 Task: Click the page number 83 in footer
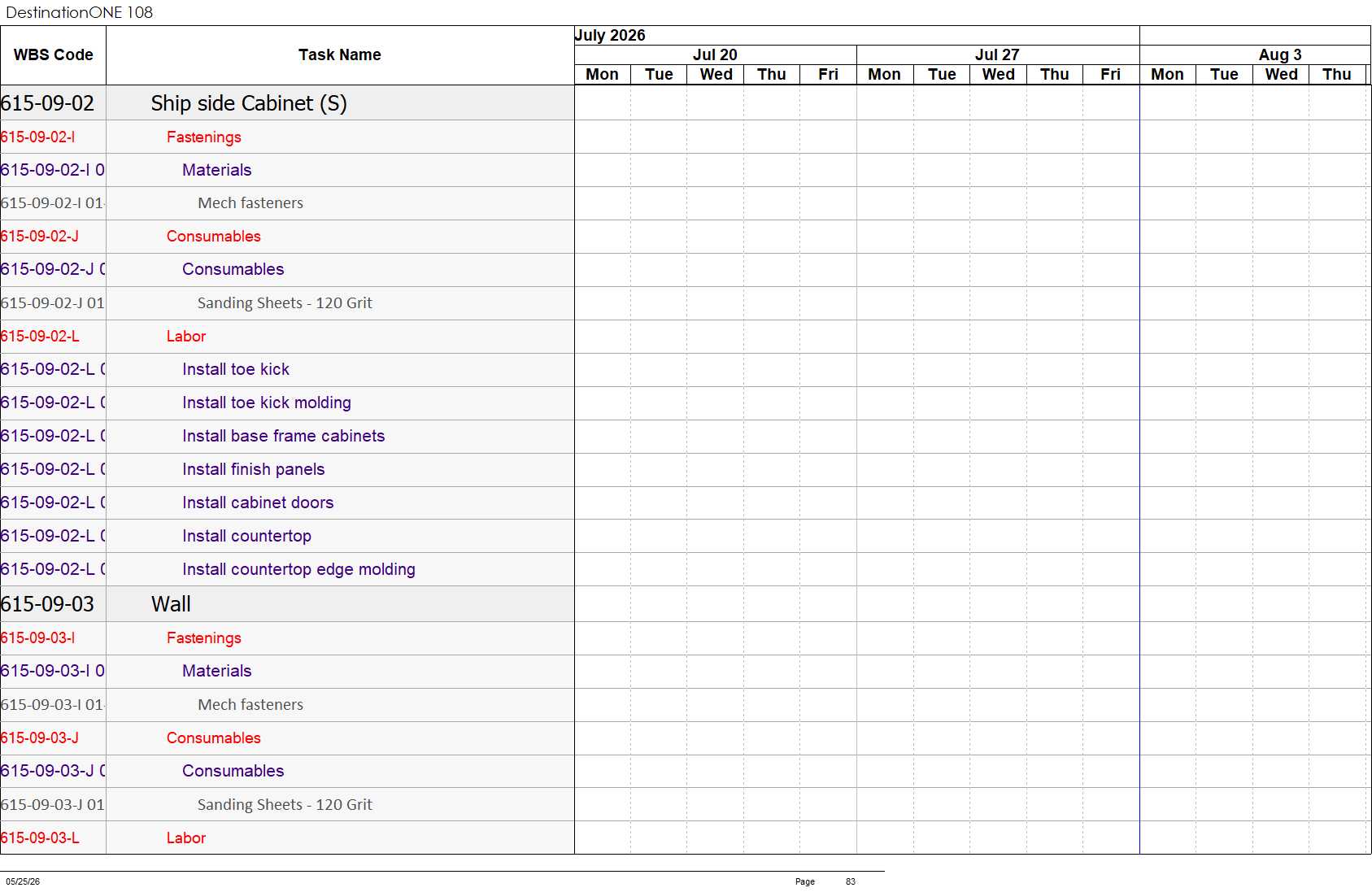(x=850, y=881)
